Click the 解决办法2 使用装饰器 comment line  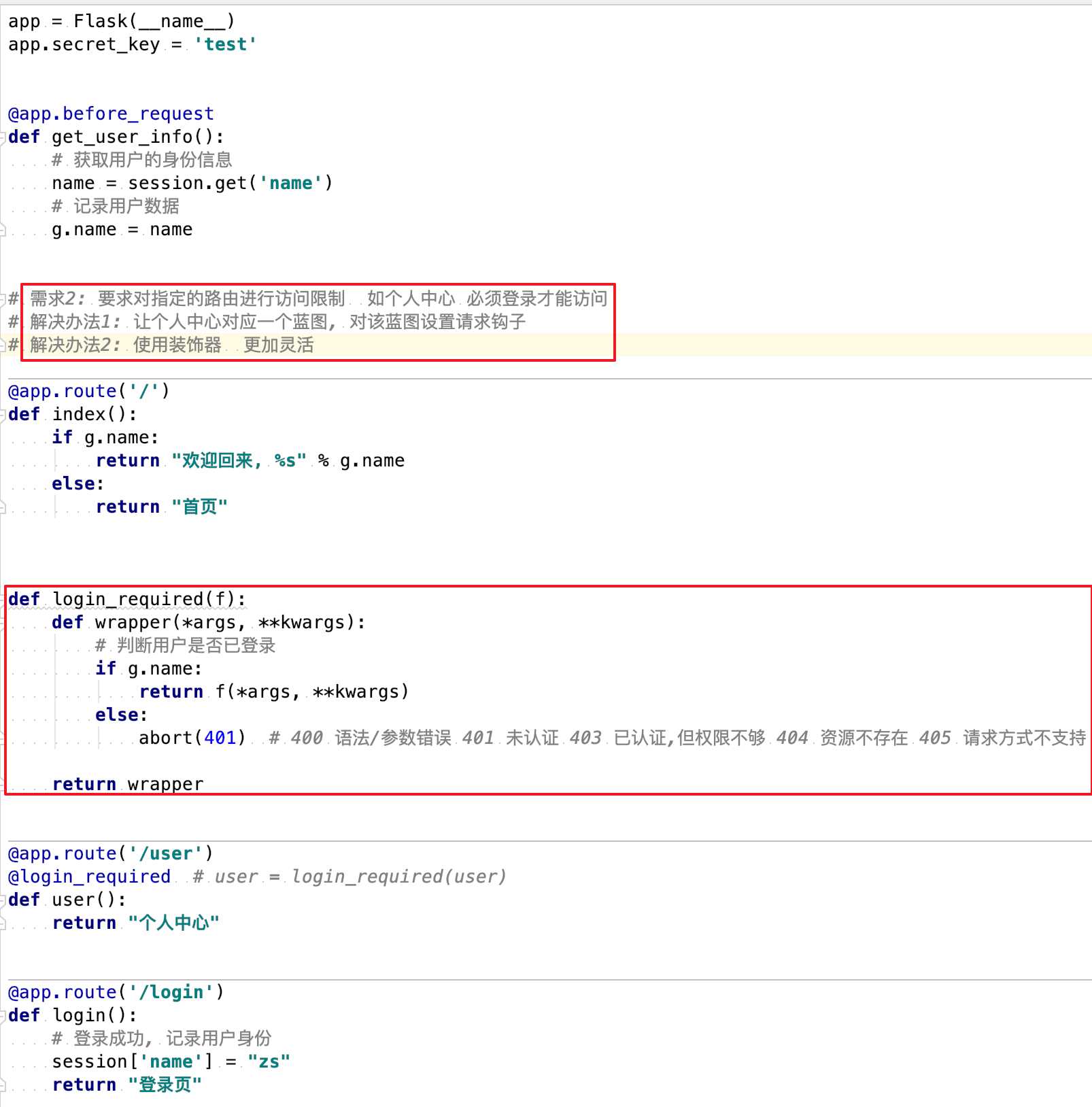[161, 345]
